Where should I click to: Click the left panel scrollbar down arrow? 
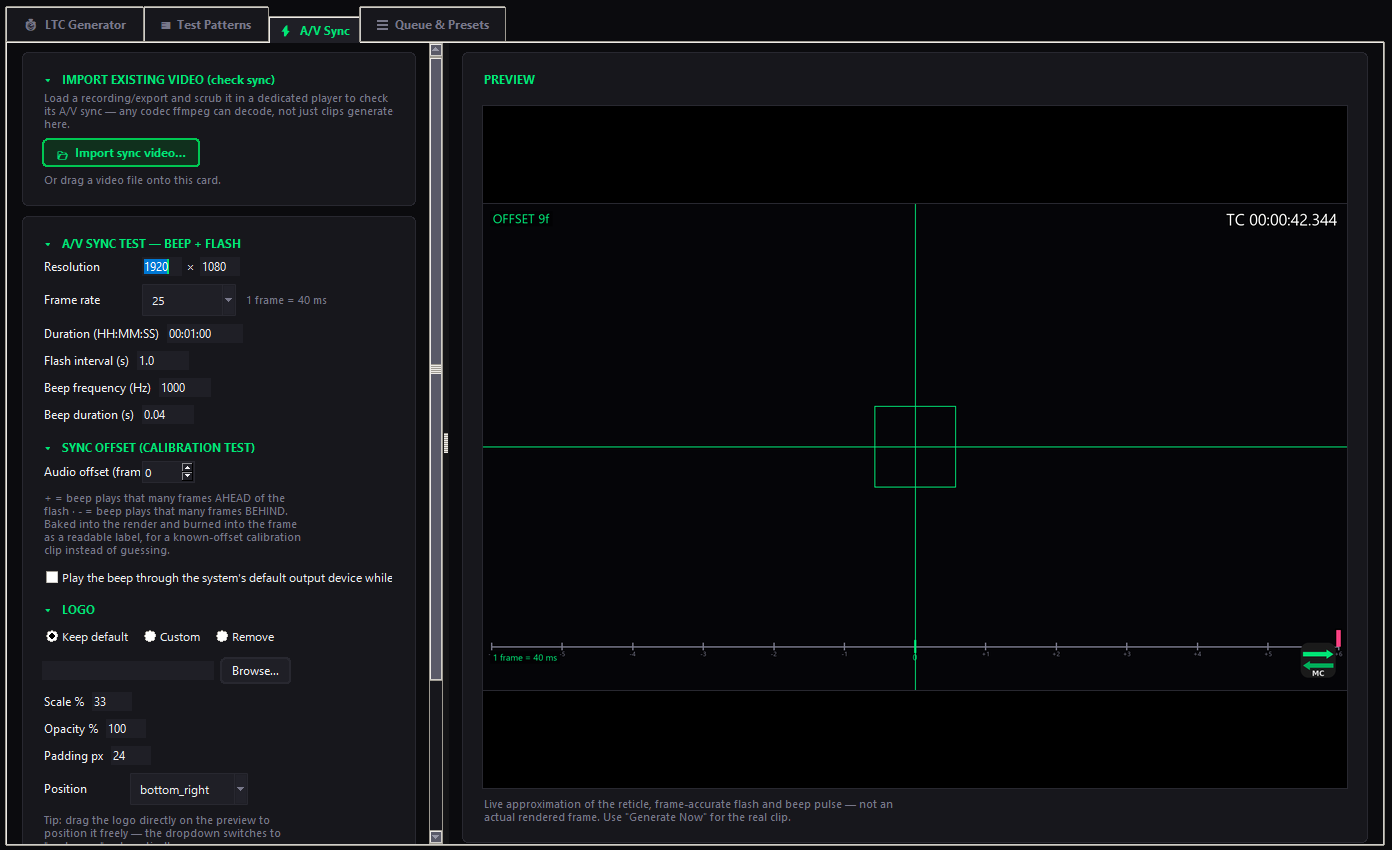(436, 837)
